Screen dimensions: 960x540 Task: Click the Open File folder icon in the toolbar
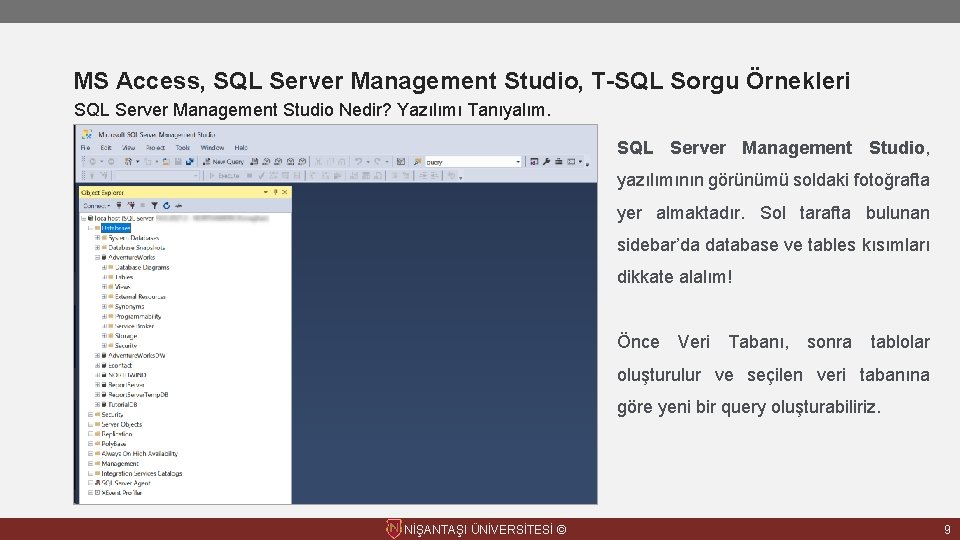[166, 162]
